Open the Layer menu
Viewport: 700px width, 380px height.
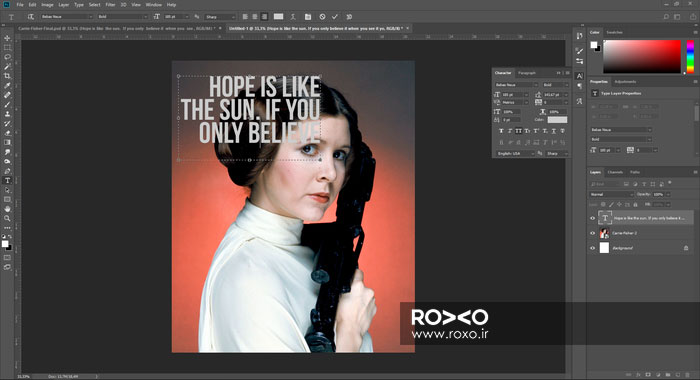(63, 4)
